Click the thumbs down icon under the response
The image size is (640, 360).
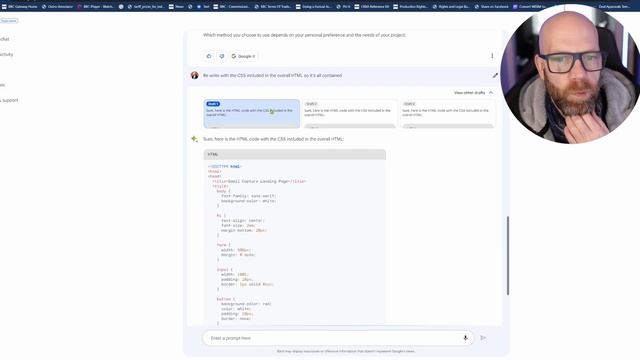[222, 56]
